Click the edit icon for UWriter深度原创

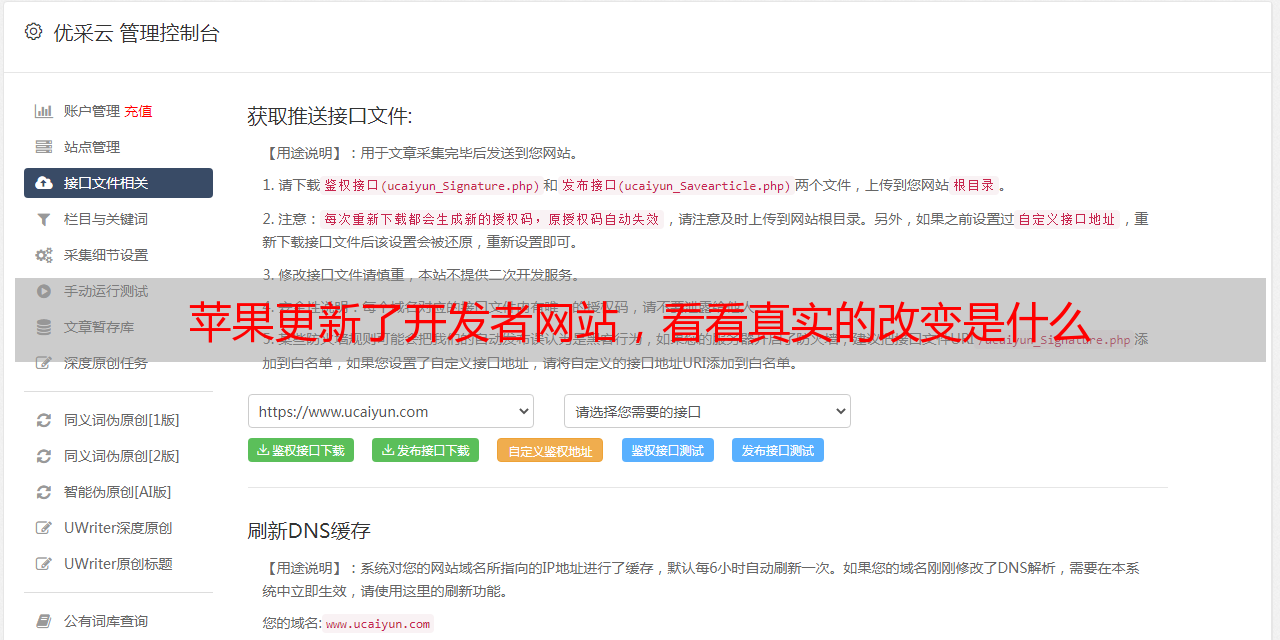(x=44, y=528)
